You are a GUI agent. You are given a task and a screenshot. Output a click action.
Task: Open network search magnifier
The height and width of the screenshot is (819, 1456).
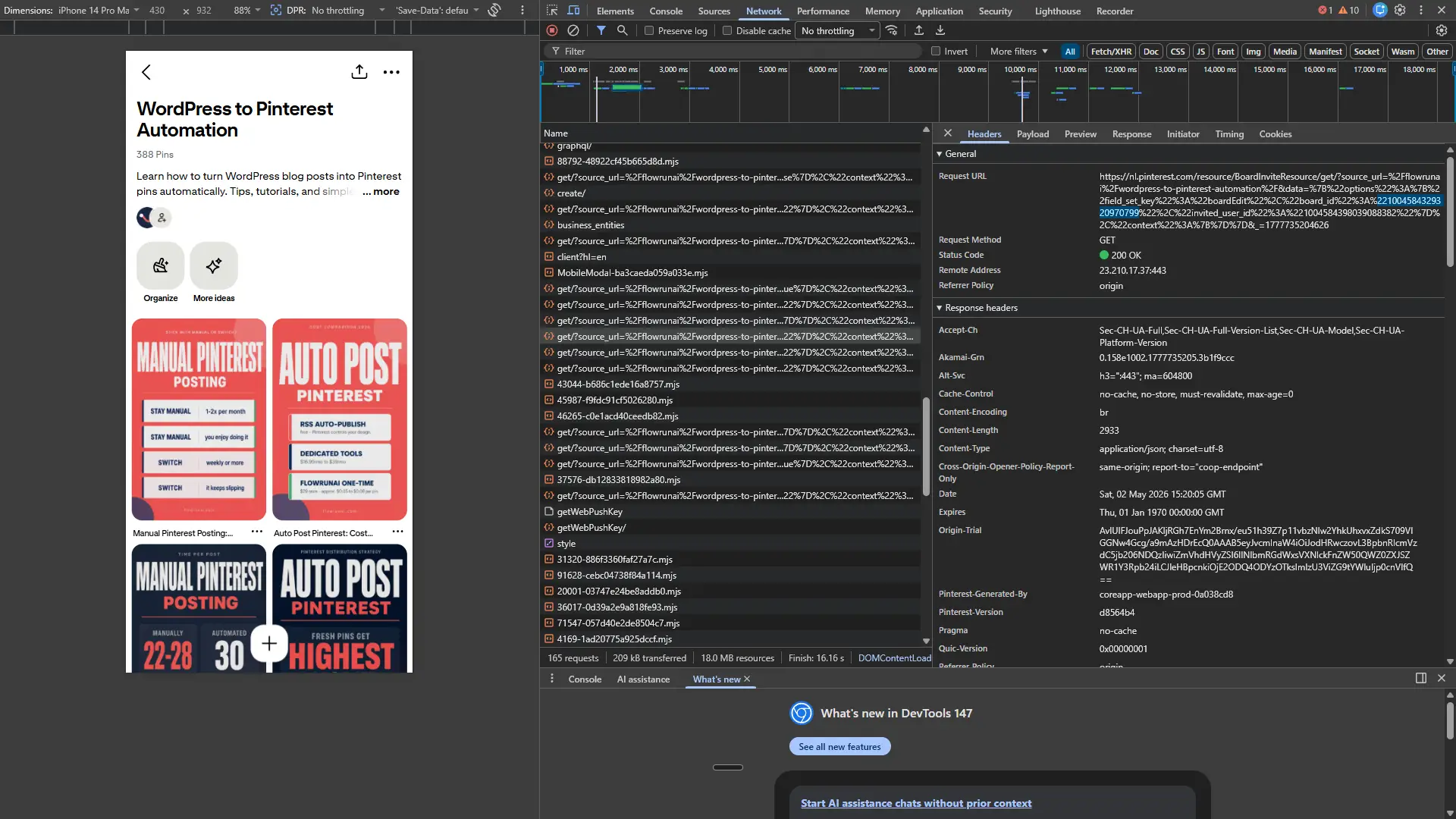[x=622, y=30]
